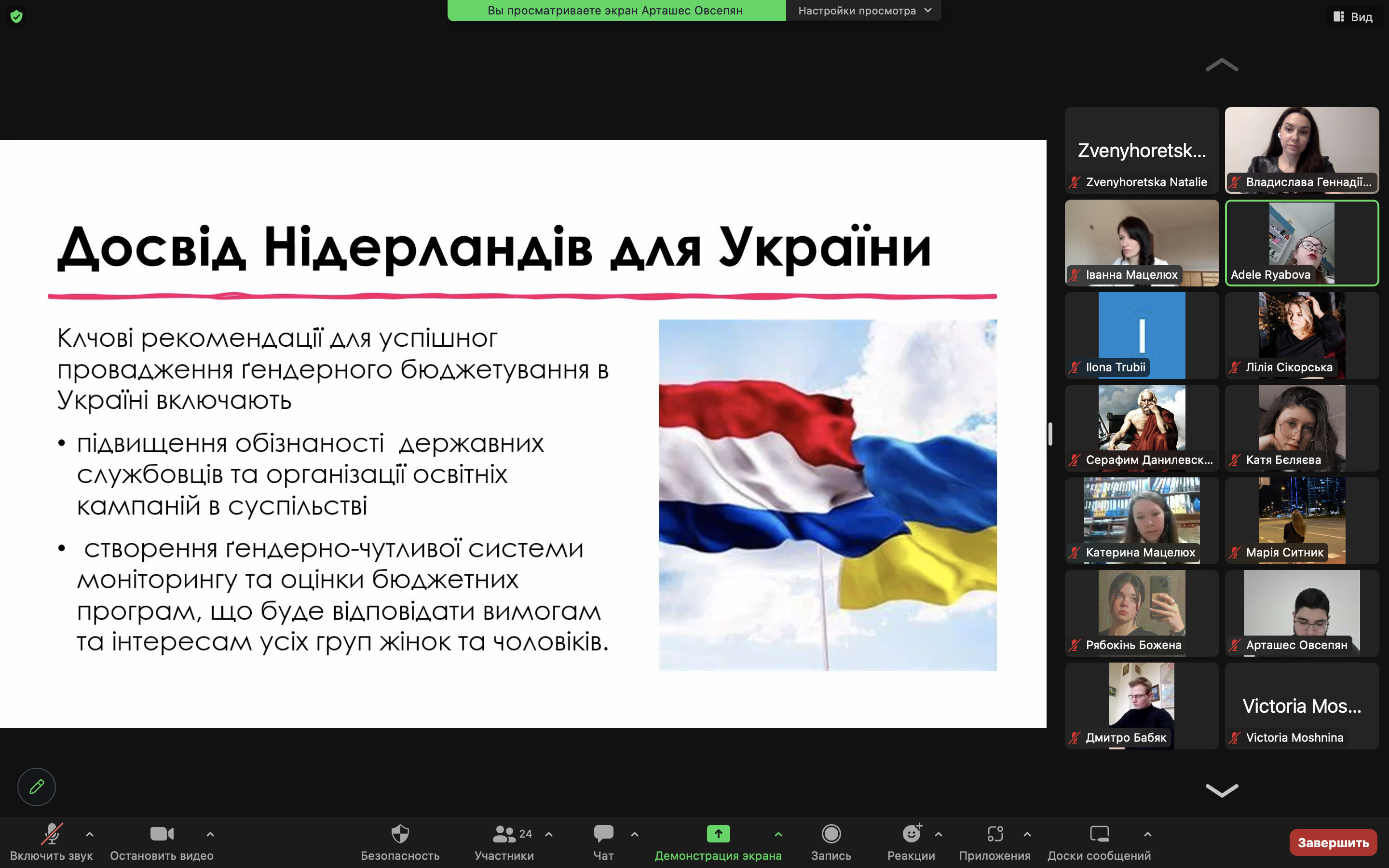Click the green encryption shield icon
This screenshot has width=1389, height=868.
[16, 17]
